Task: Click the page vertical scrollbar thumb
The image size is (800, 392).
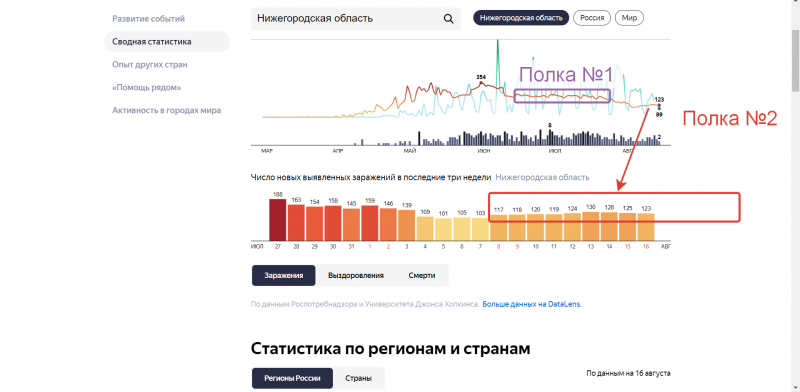Action: tap(795, 61)
